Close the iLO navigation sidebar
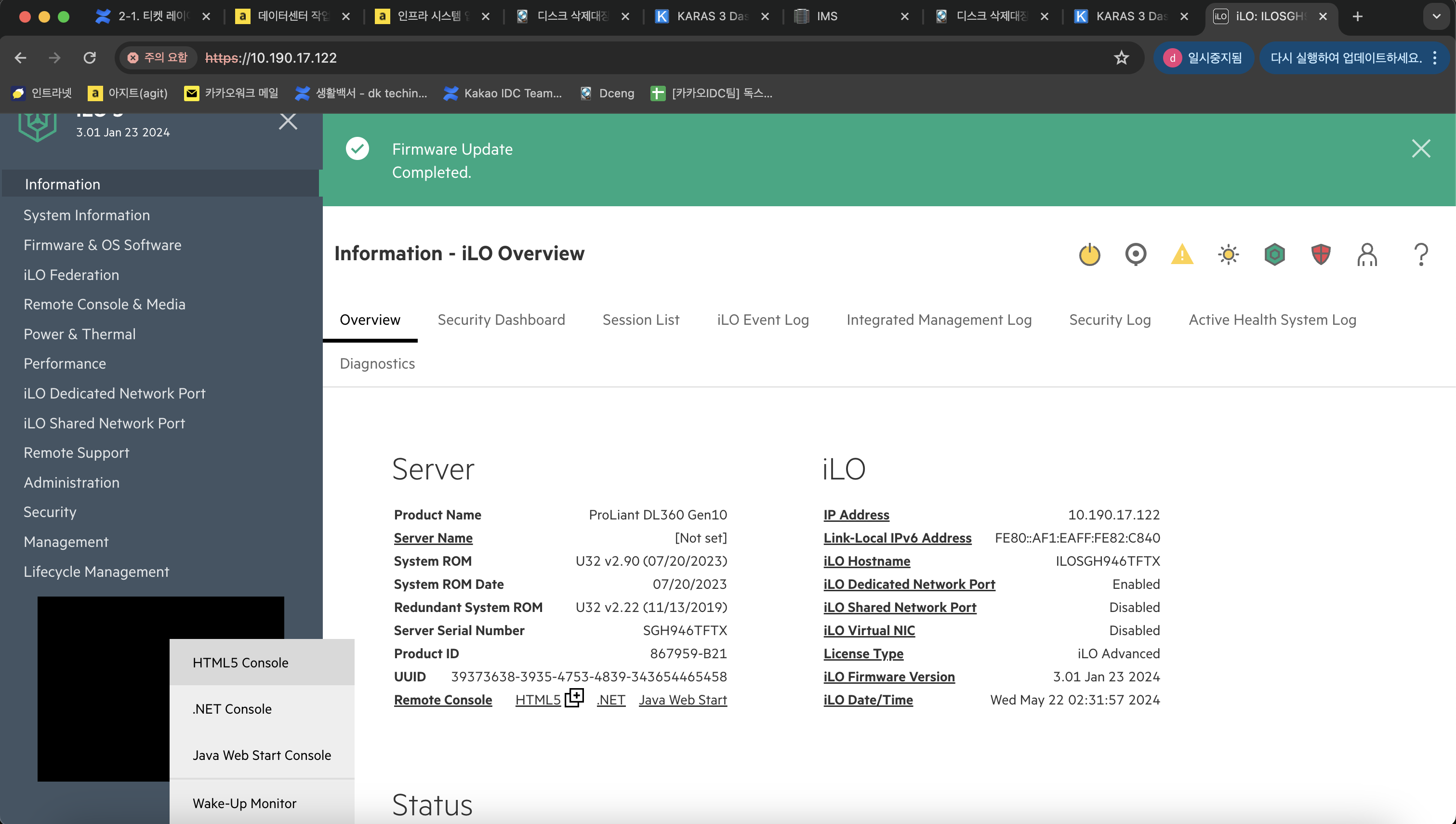The width and height of the screenshot is (1456, 824). tap(288, 121)
